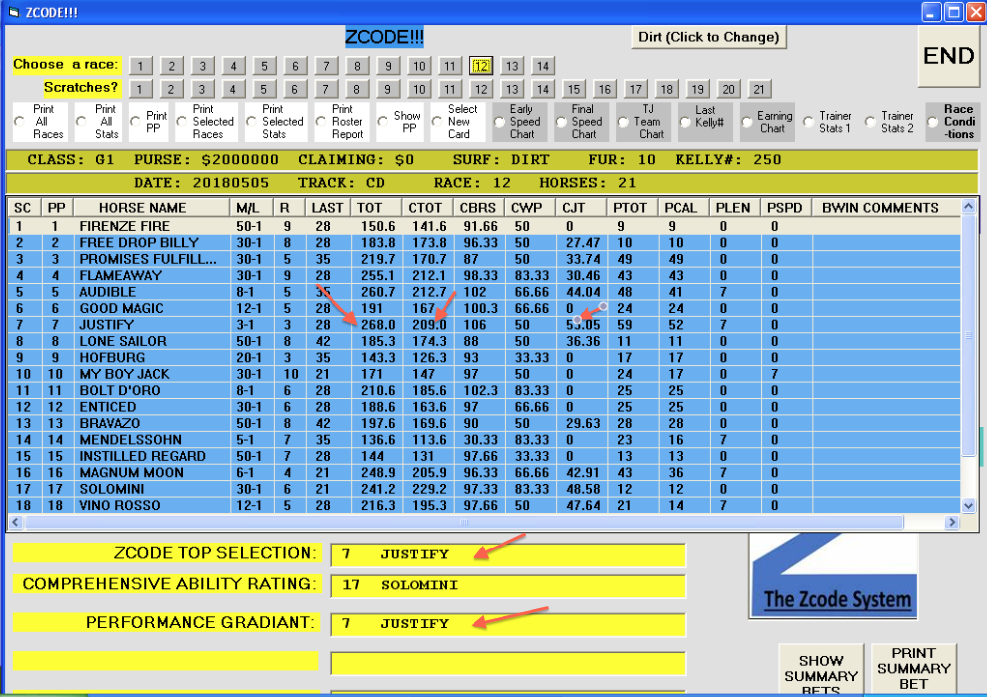Scratch horse 7 in the Scratches row
Screen dimensions: 990x697
pos(325,89)
